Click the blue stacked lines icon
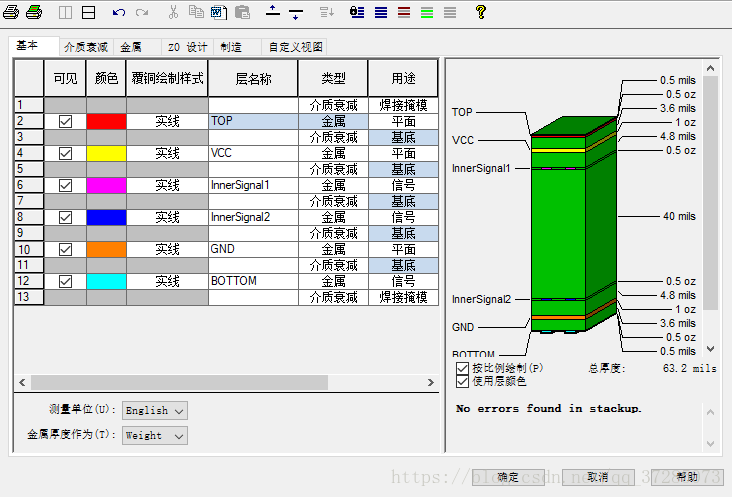This screenshot has width=732, height=497. click(x=381, y=12)
